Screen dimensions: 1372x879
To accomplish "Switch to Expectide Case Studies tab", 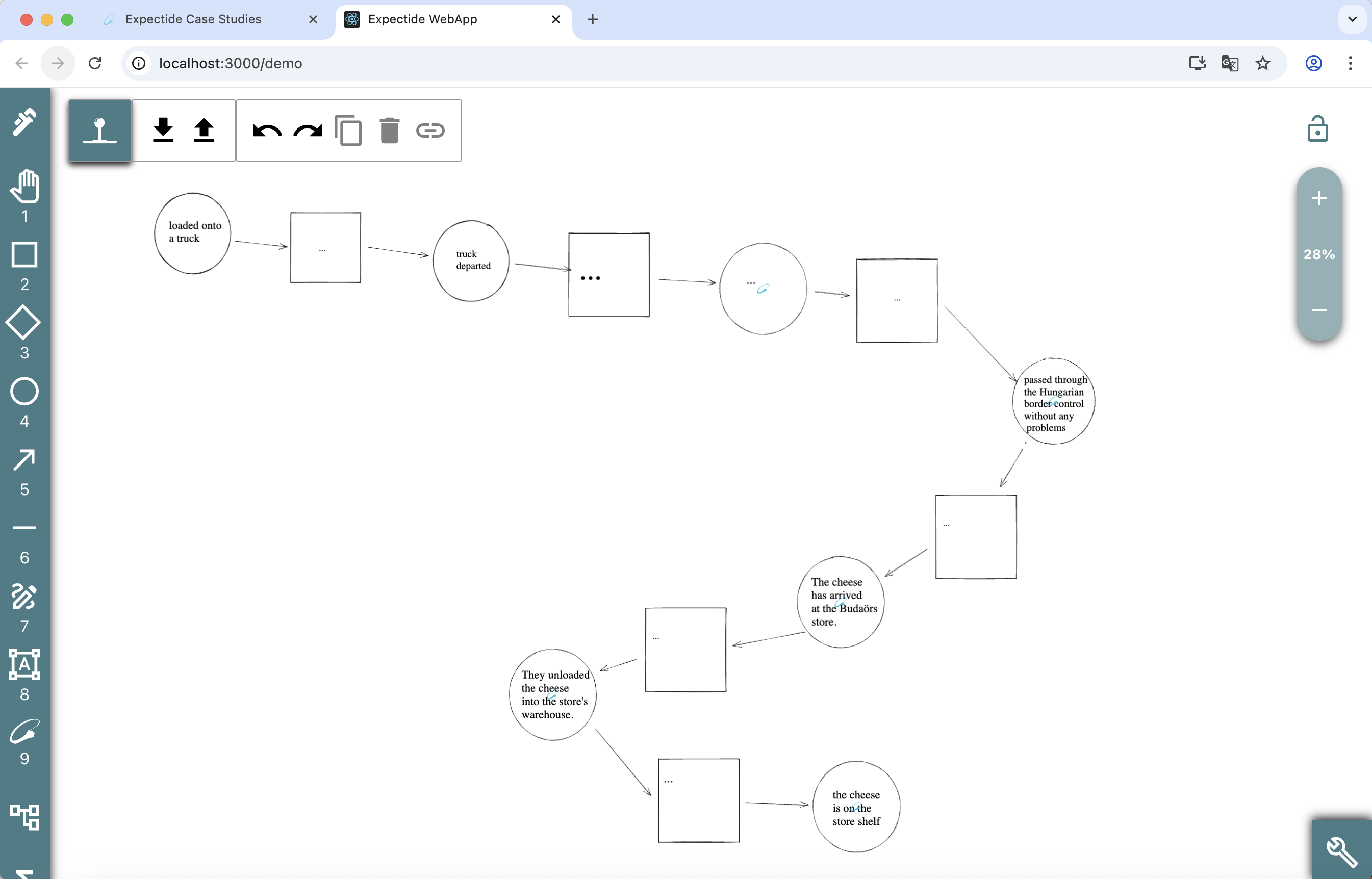I will 193,19.
